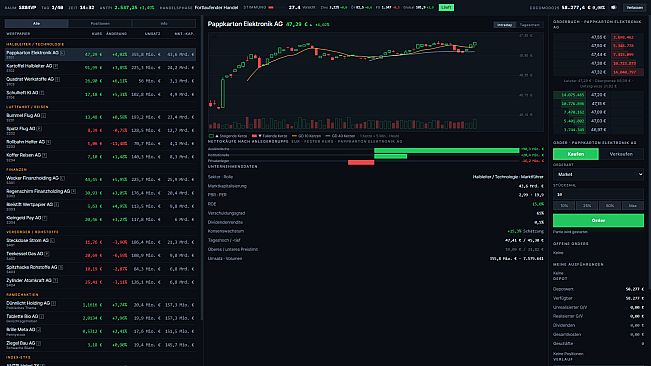Click info icon beside Spitzhacke Rohstoffe AG
Viewport: 651px width, 366px height.
pyautogui.click(x=61, y=267)
